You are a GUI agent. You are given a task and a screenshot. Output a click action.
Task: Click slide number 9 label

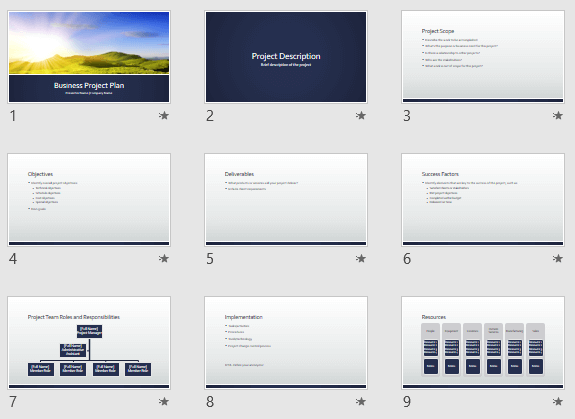(407, 402)
